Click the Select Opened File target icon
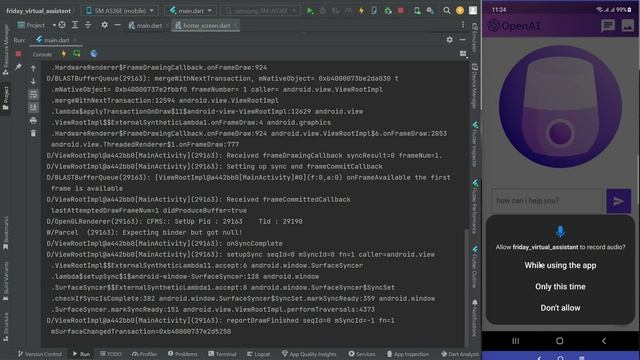 (x=62, y=25)
